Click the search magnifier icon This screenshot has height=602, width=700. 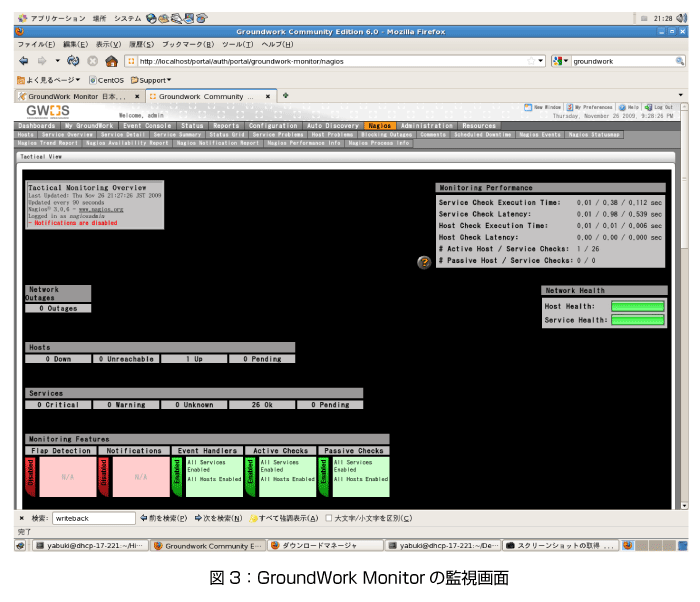(x=679, y=61)
